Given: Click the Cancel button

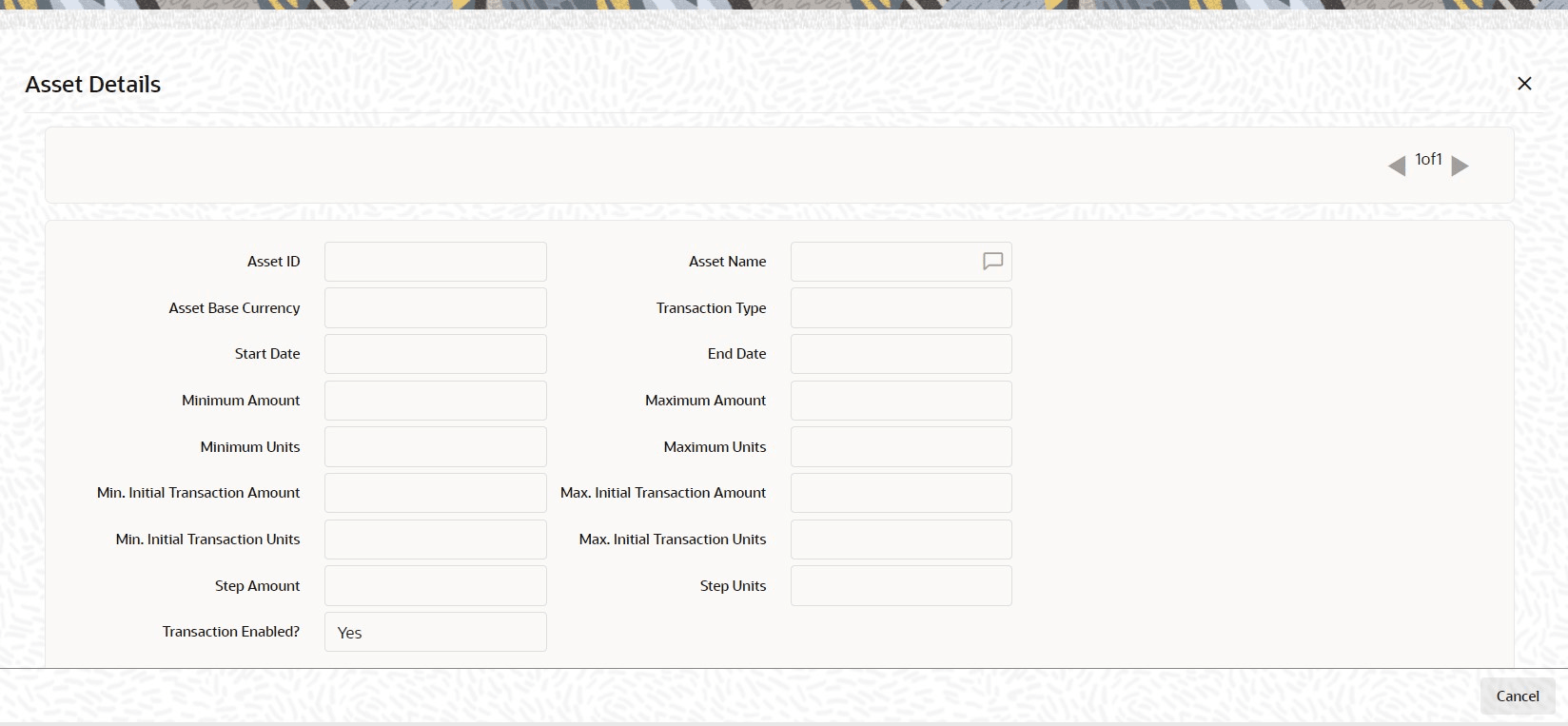Looking at the screenshot, I should pos(1518,696).
